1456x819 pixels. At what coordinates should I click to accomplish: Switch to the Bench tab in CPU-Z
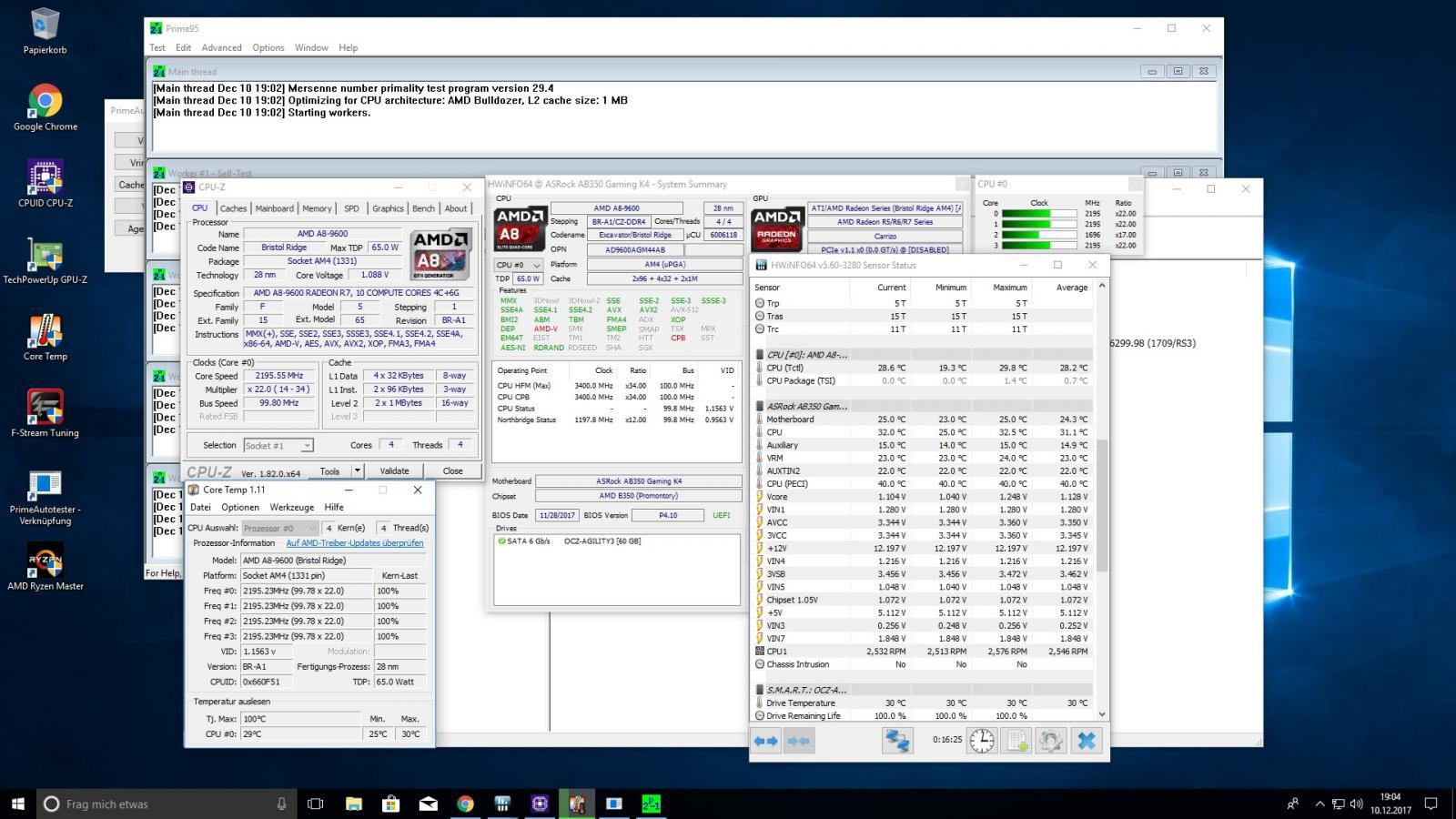click(424, 208)
